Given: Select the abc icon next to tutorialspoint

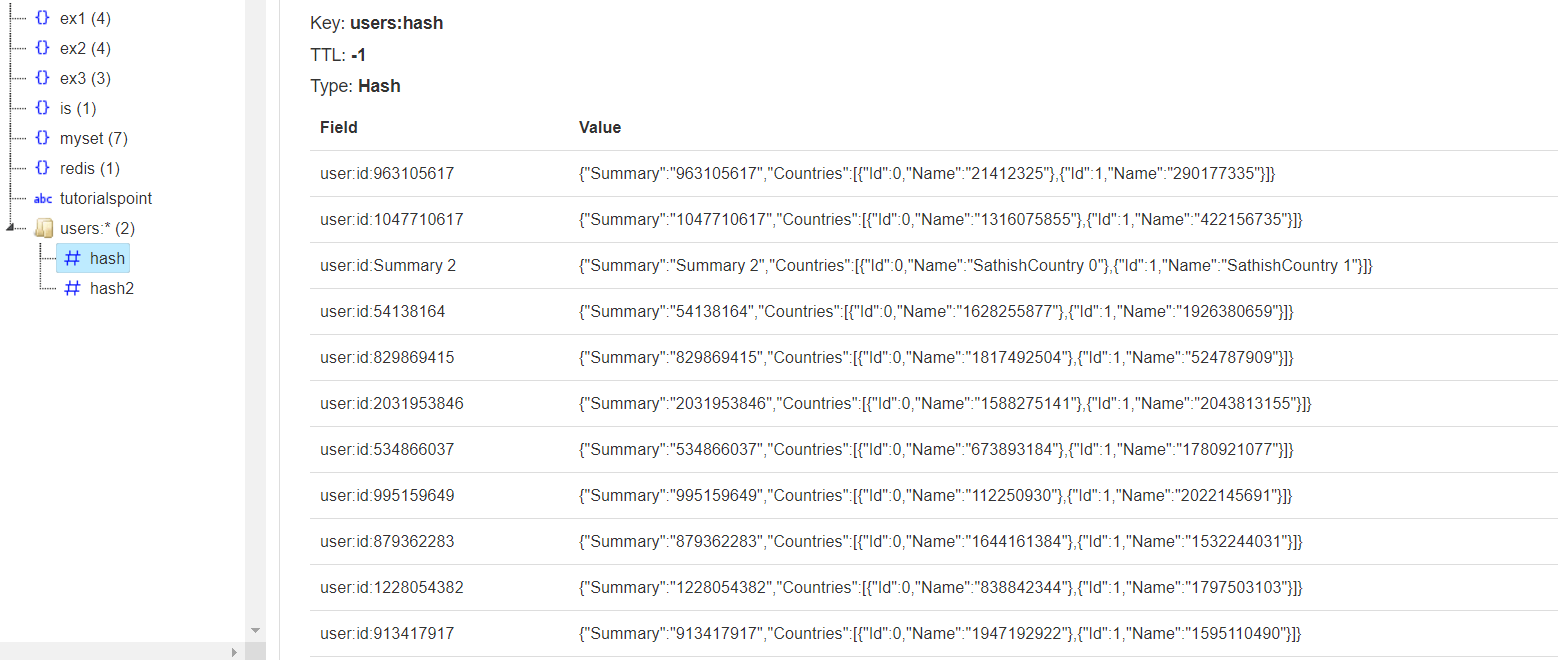Looking at the screenshot, I should click(42, 198).
